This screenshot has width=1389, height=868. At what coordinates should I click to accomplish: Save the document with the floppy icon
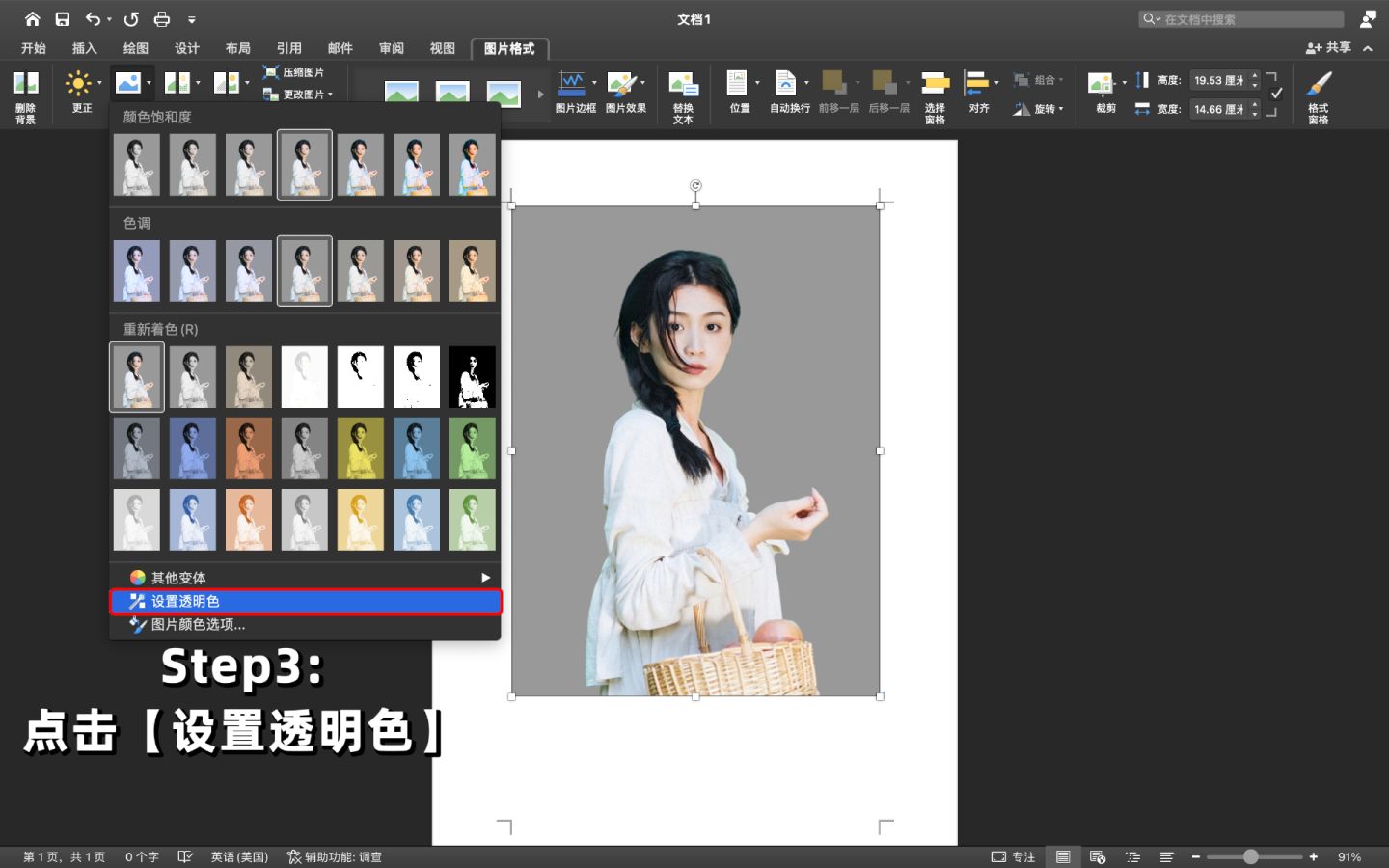[x=63, y=19]
